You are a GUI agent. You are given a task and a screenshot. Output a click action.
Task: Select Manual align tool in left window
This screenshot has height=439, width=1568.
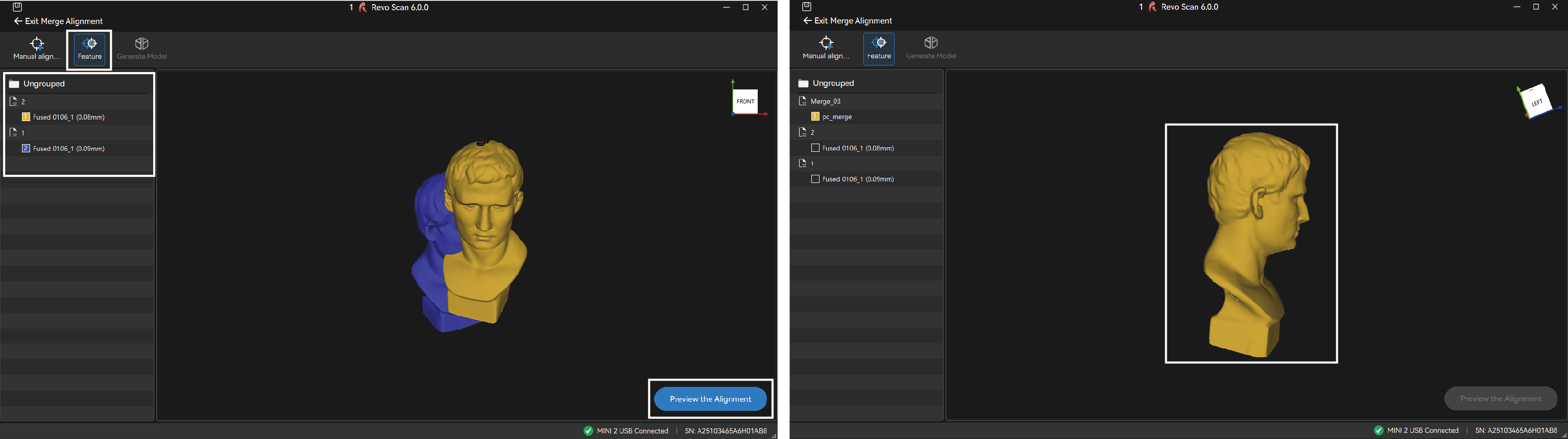(37, 48)
